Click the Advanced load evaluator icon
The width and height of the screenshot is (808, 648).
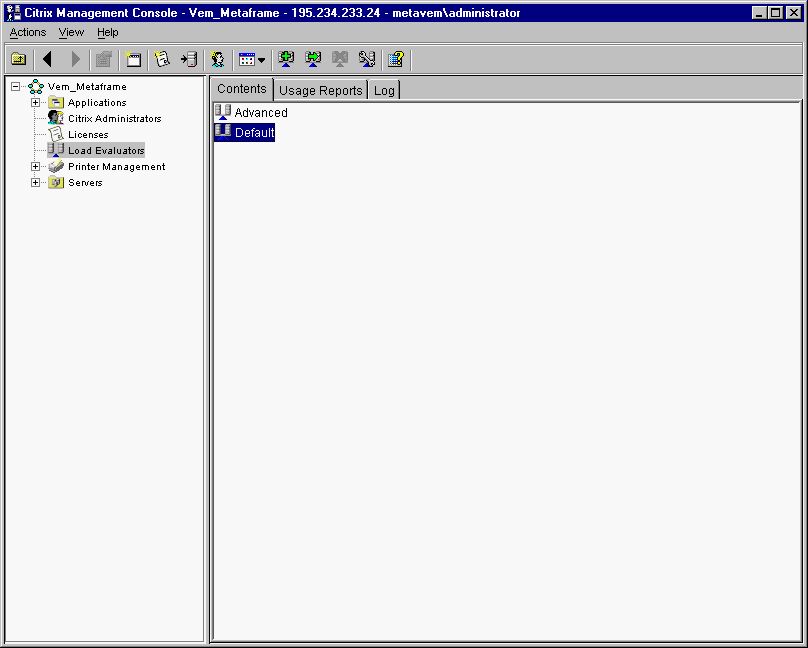point(223,112)
